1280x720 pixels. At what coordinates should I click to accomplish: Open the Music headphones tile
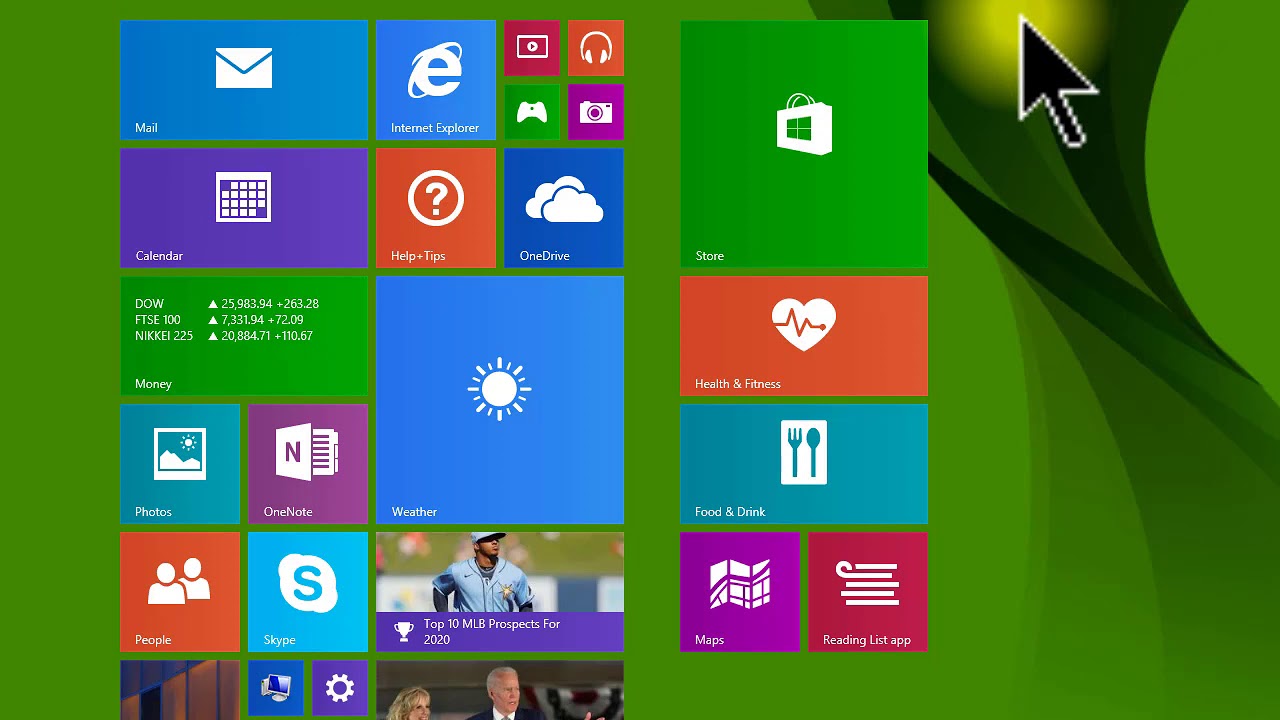coord(596,48)
